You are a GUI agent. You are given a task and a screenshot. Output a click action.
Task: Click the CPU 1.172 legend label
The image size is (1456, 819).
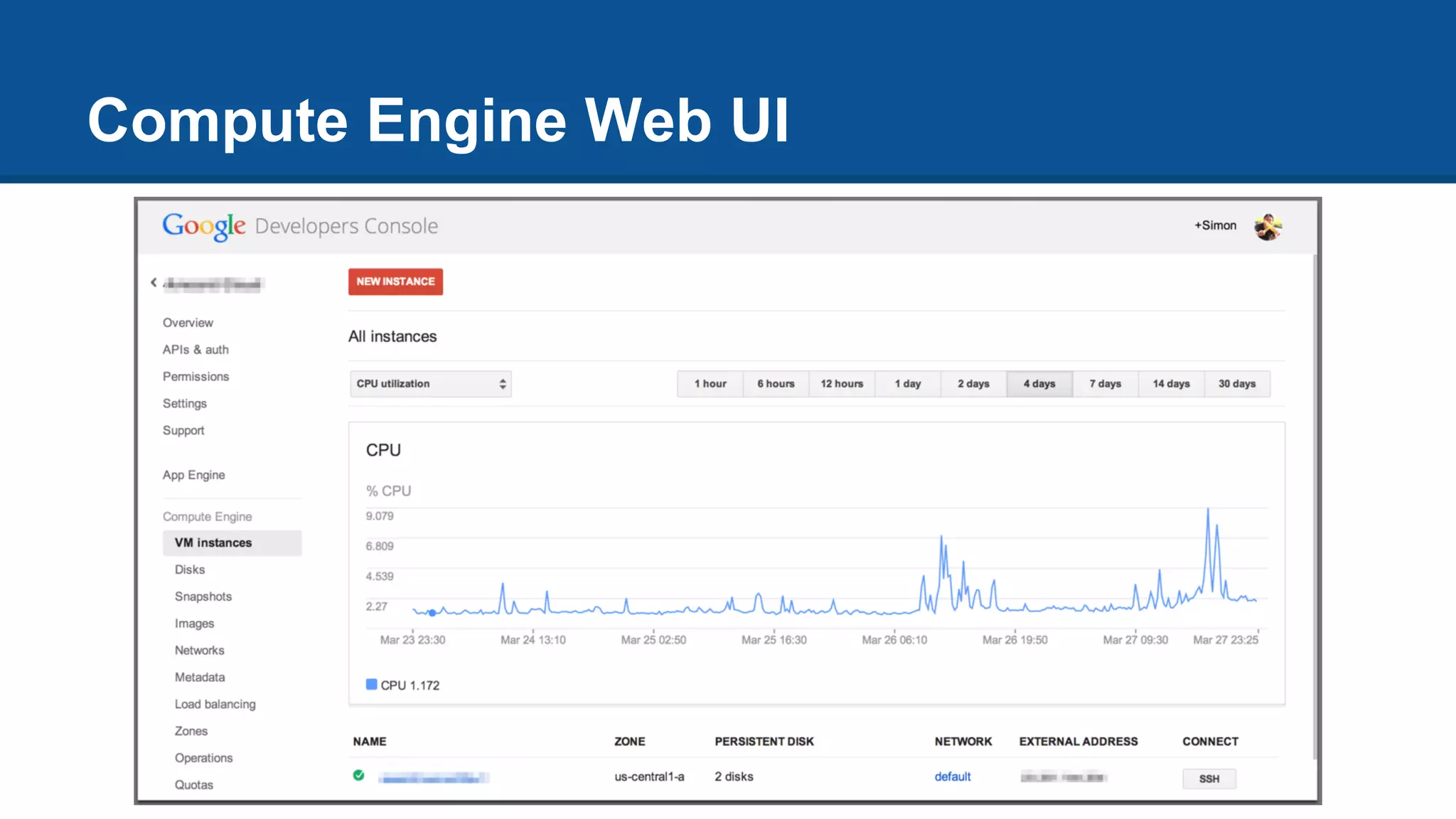tap(410, 685)
